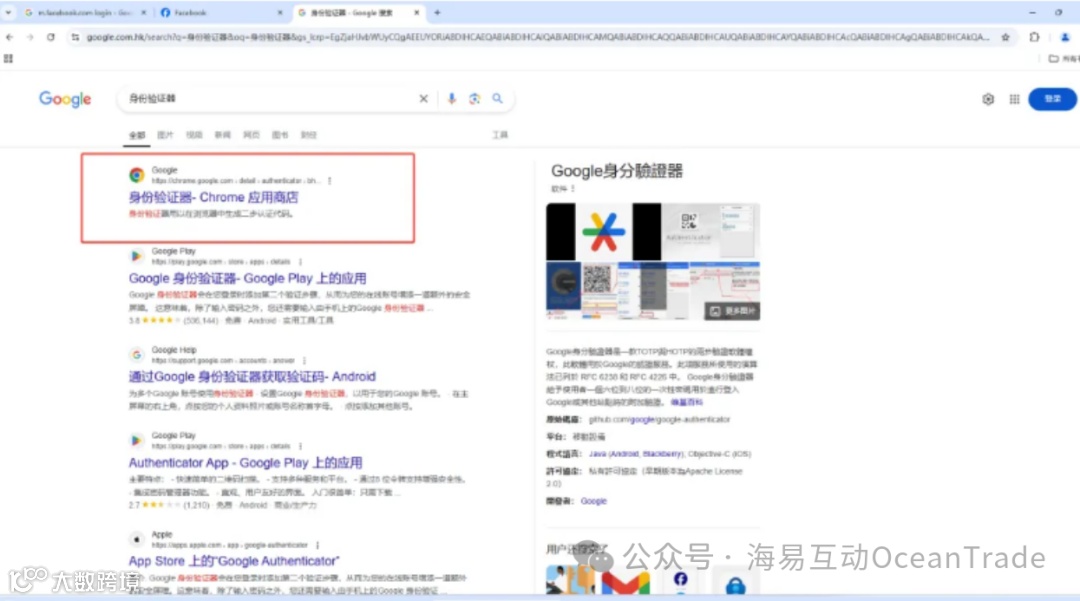Open Google quick settings gear
The image size is (1080, 601).
(x=988, y=99)
